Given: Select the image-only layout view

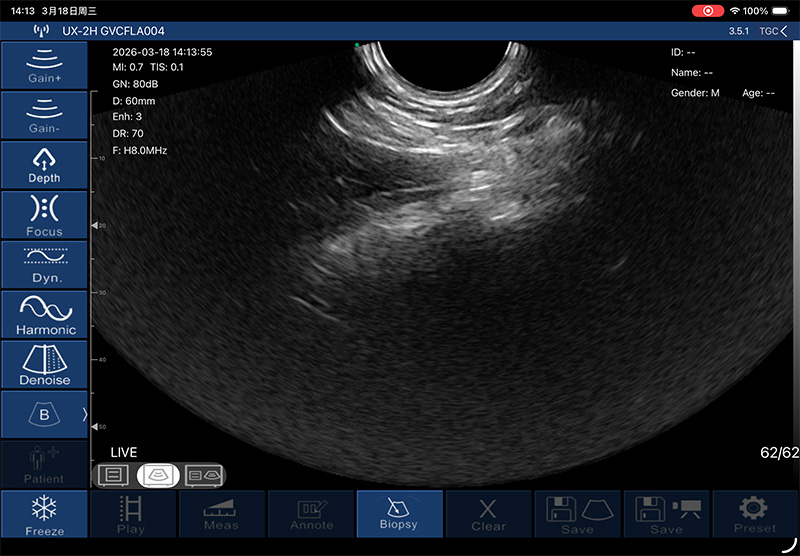Looking at the screenshot, I should coord(158,475).
